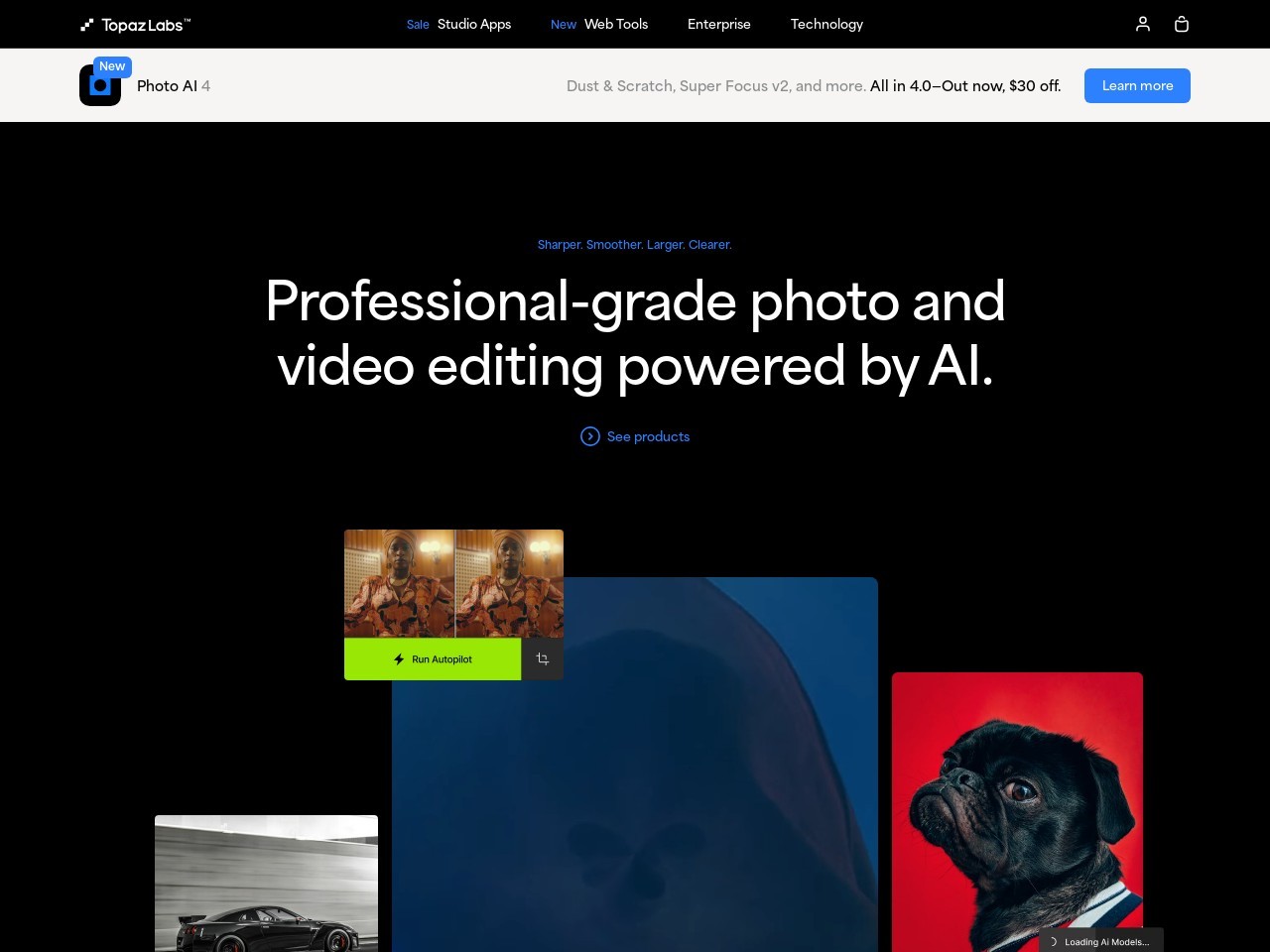Open the Technology menu
1270x952 pixels.
pos(826,24)
